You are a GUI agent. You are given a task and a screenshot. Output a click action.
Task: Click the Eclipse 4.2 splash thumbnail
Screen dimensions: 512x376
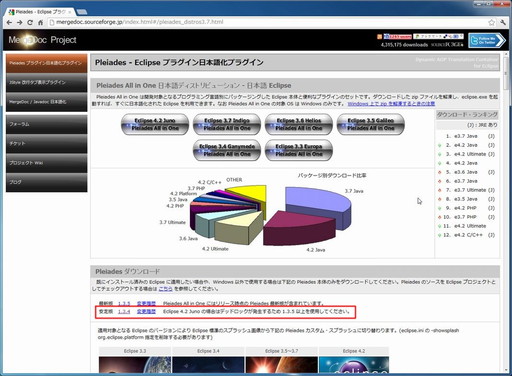pos(354,365)
